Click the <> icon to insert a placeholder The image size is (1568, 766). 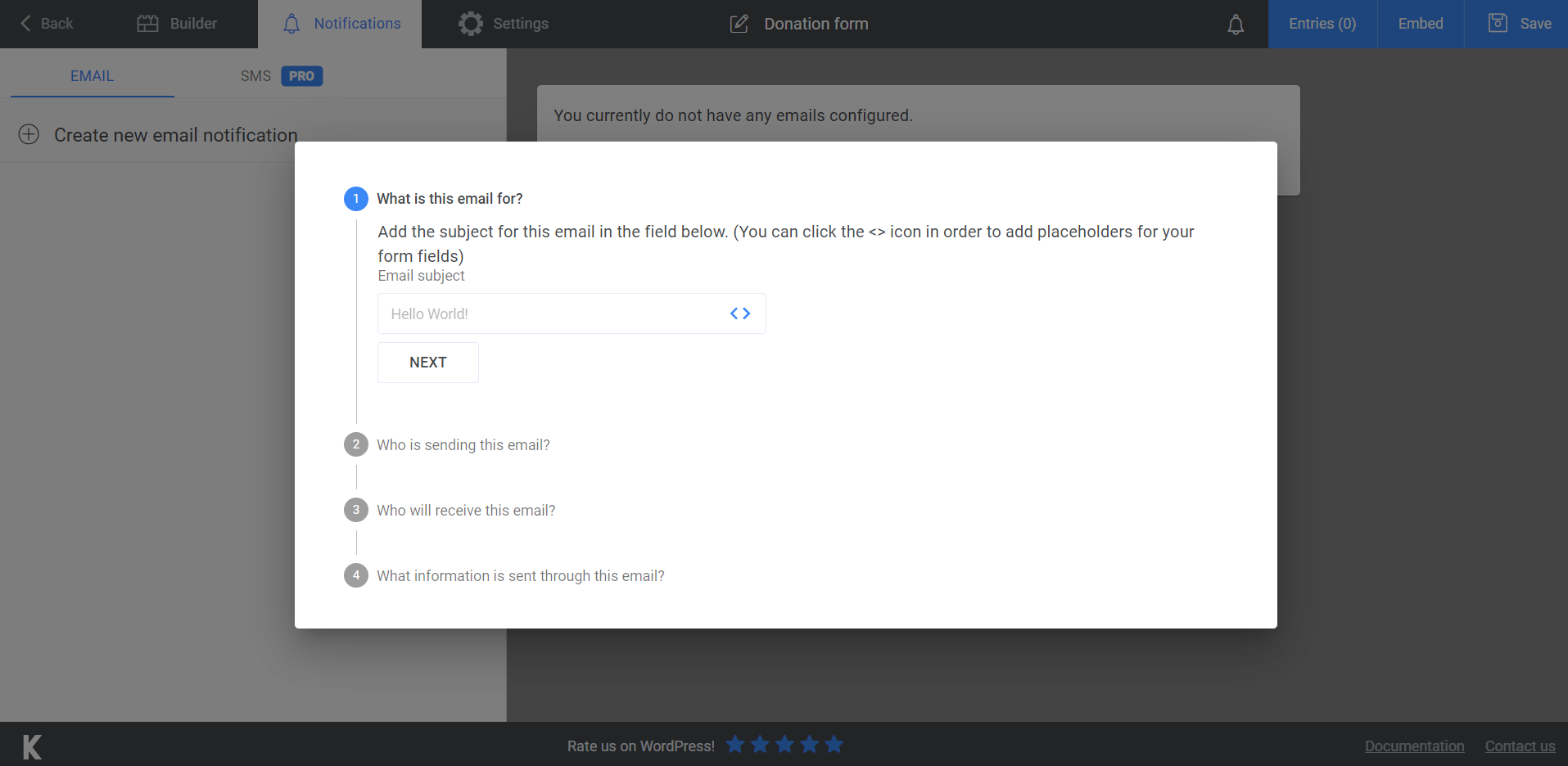(x=739, y=313)
